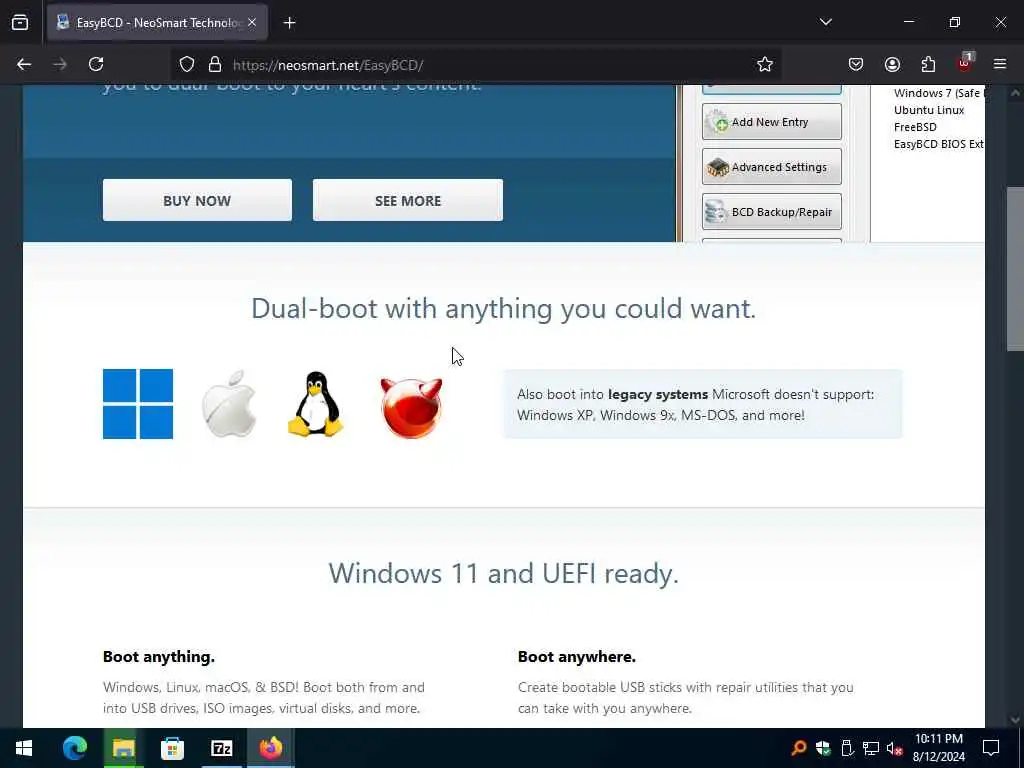Click the Dual-boot with anything heading
The height and width of the screenshot is (768, 1024).
pos(504,309)
